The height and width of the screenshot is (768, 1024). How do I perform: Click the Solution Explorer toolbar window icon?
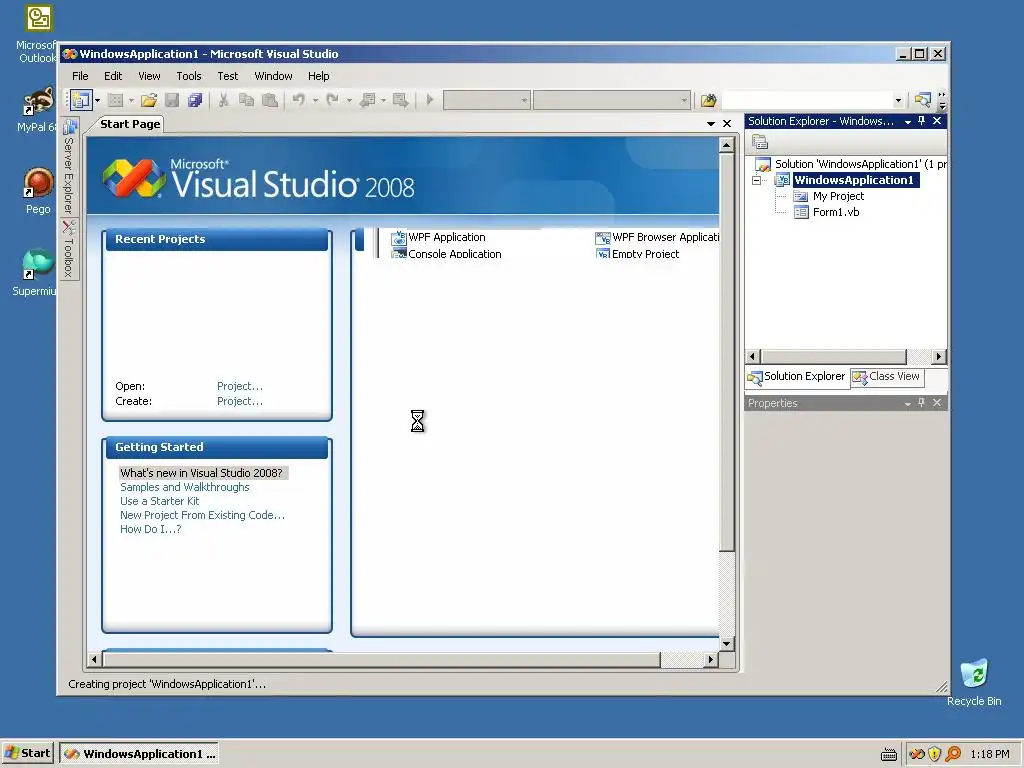[x=922, y=100]
